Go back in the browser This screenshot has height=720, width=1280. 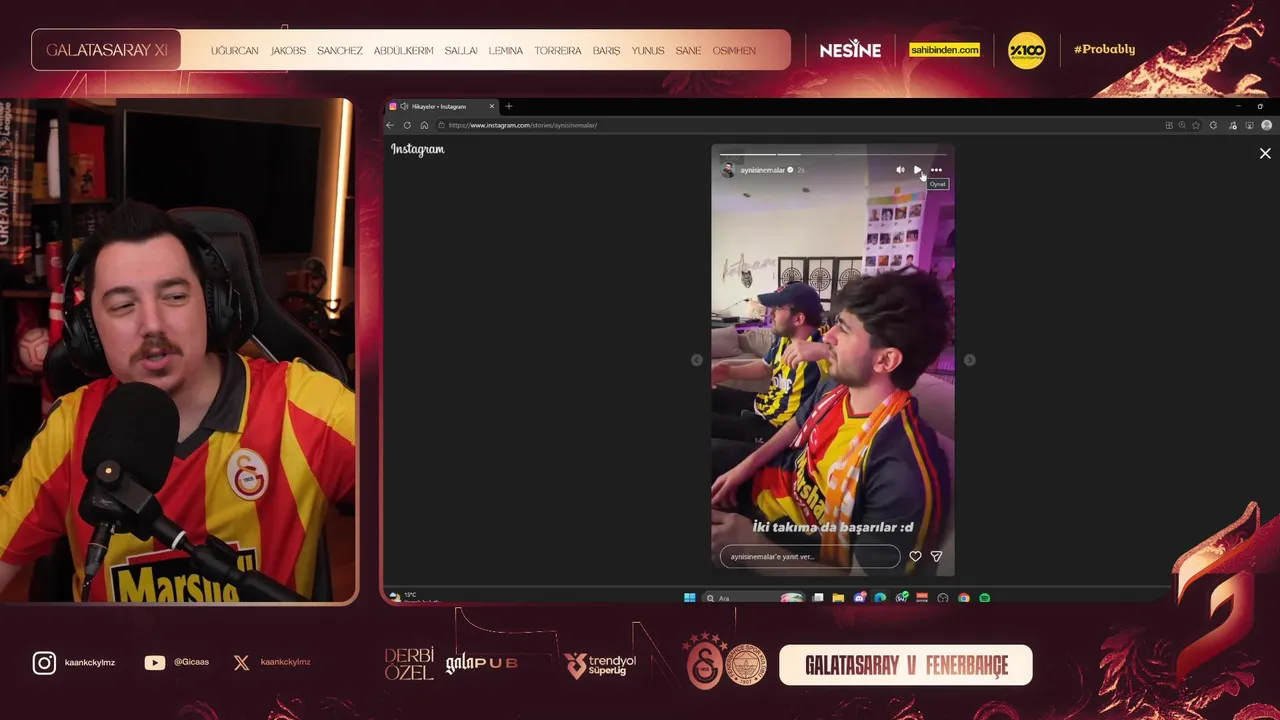pos(390,125)
